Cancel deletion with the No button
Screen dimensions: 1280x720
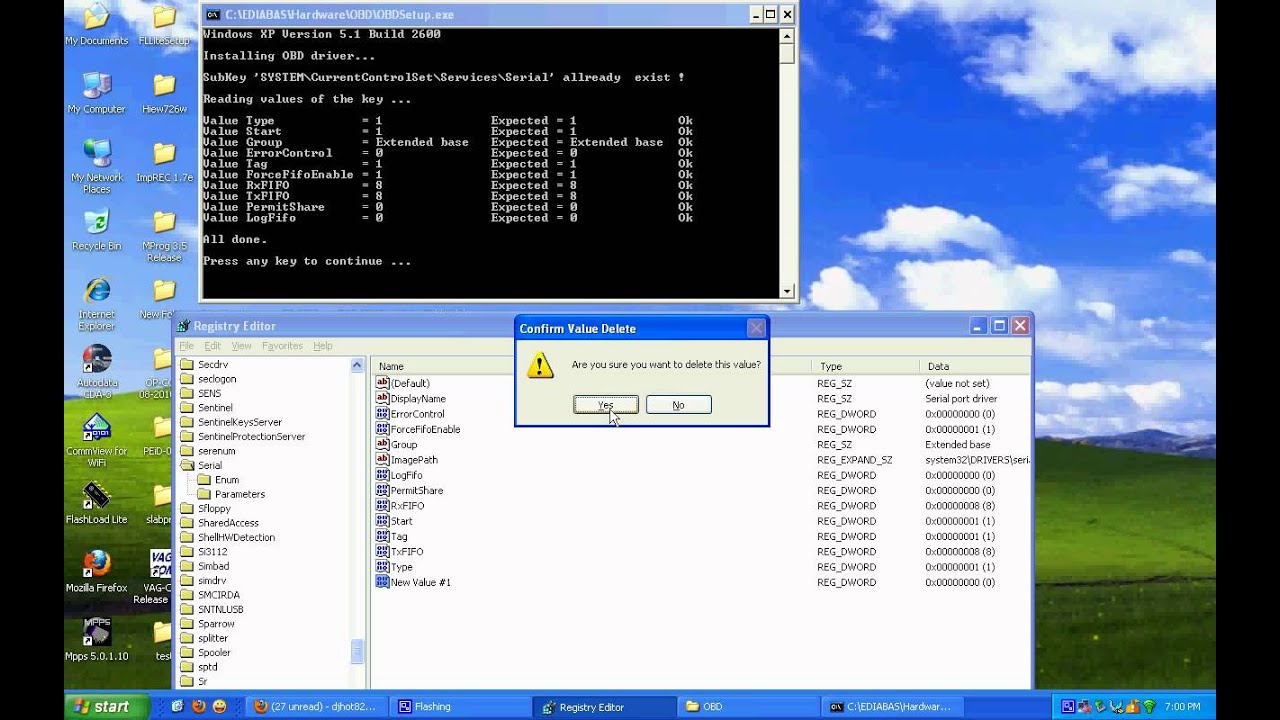pos(678,405)
